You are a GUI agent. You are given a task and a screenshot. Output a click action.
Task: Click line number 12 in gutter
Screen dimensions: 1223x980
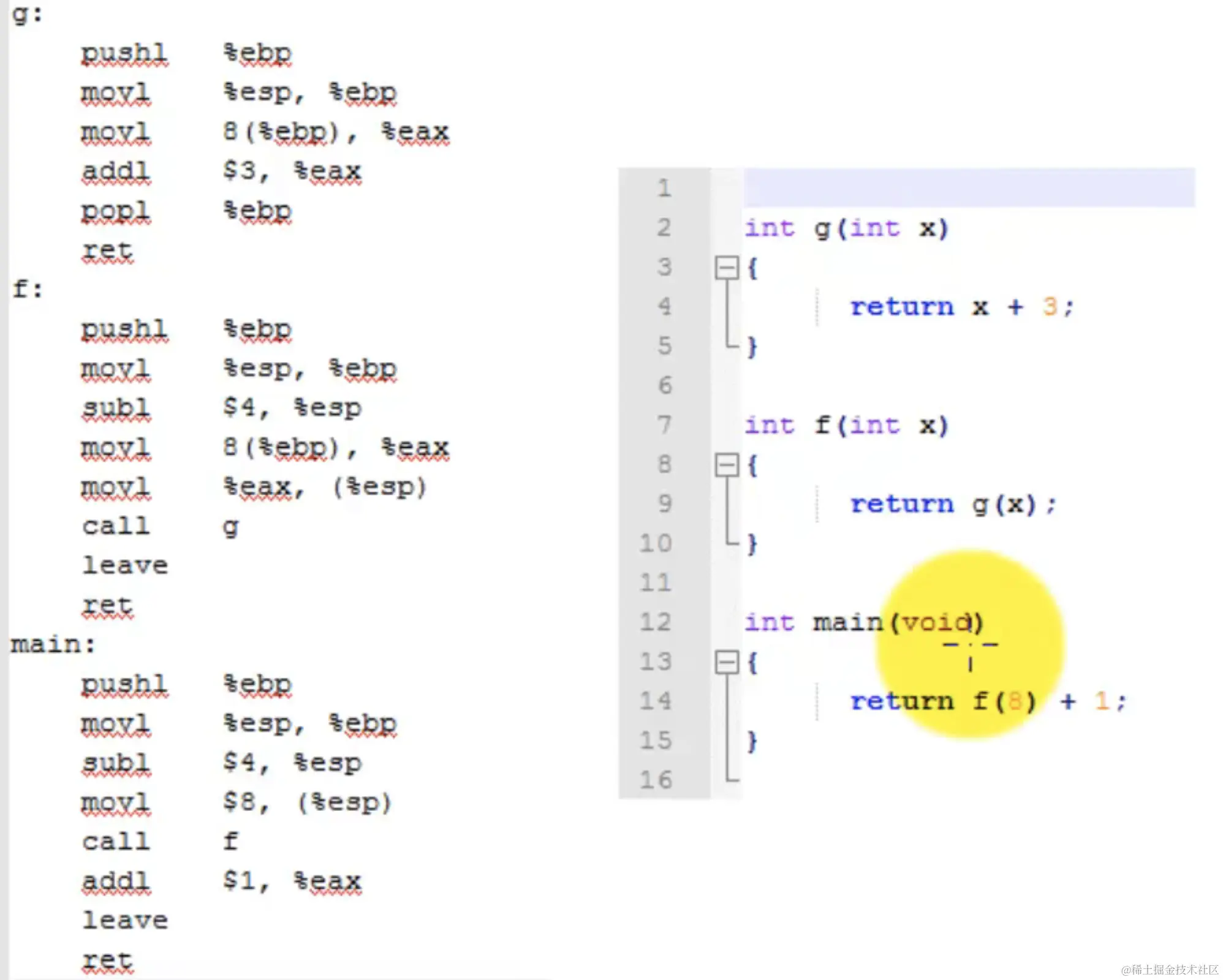[656, 622]
